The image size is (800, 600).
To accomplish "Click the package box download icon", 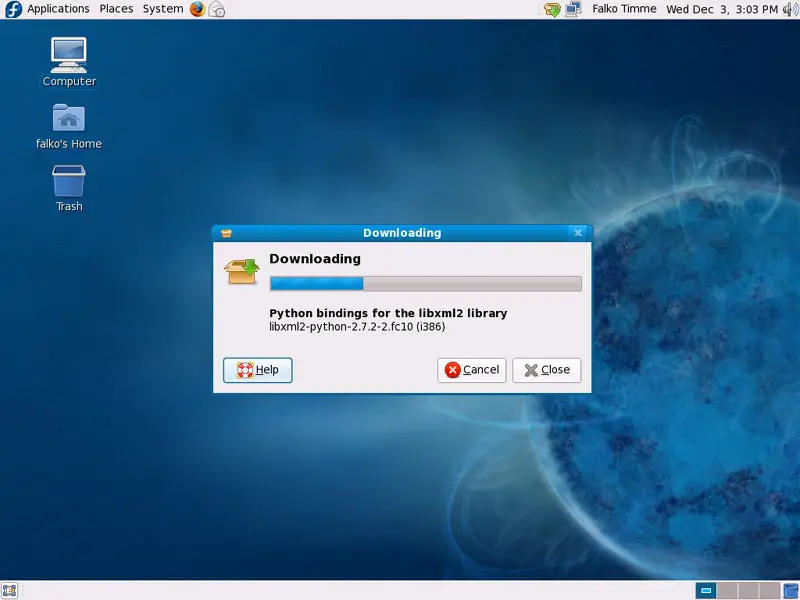I will [242, 271].
